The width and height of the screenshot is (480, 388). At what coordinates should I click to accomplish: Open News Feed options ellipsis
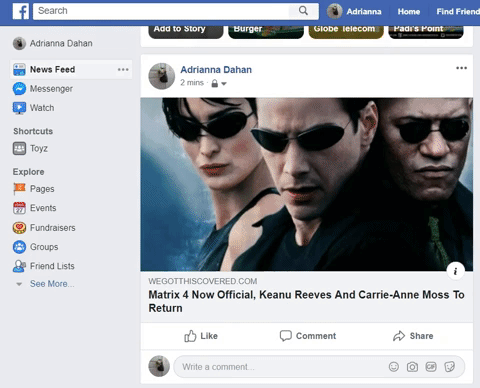coord(123,70)
